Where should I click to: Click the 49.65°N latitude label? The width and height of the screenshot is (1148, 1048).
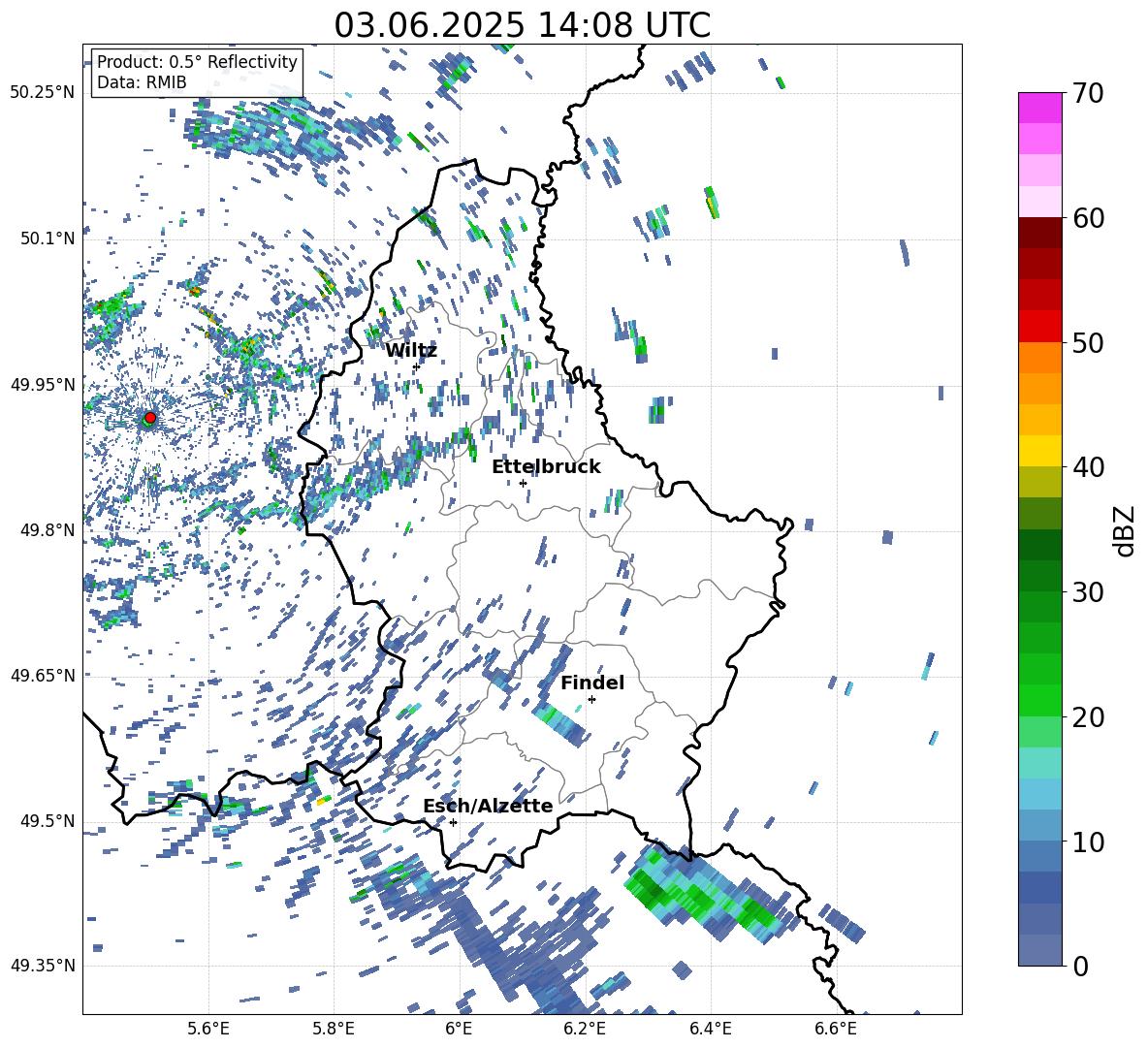pos(43,675)
